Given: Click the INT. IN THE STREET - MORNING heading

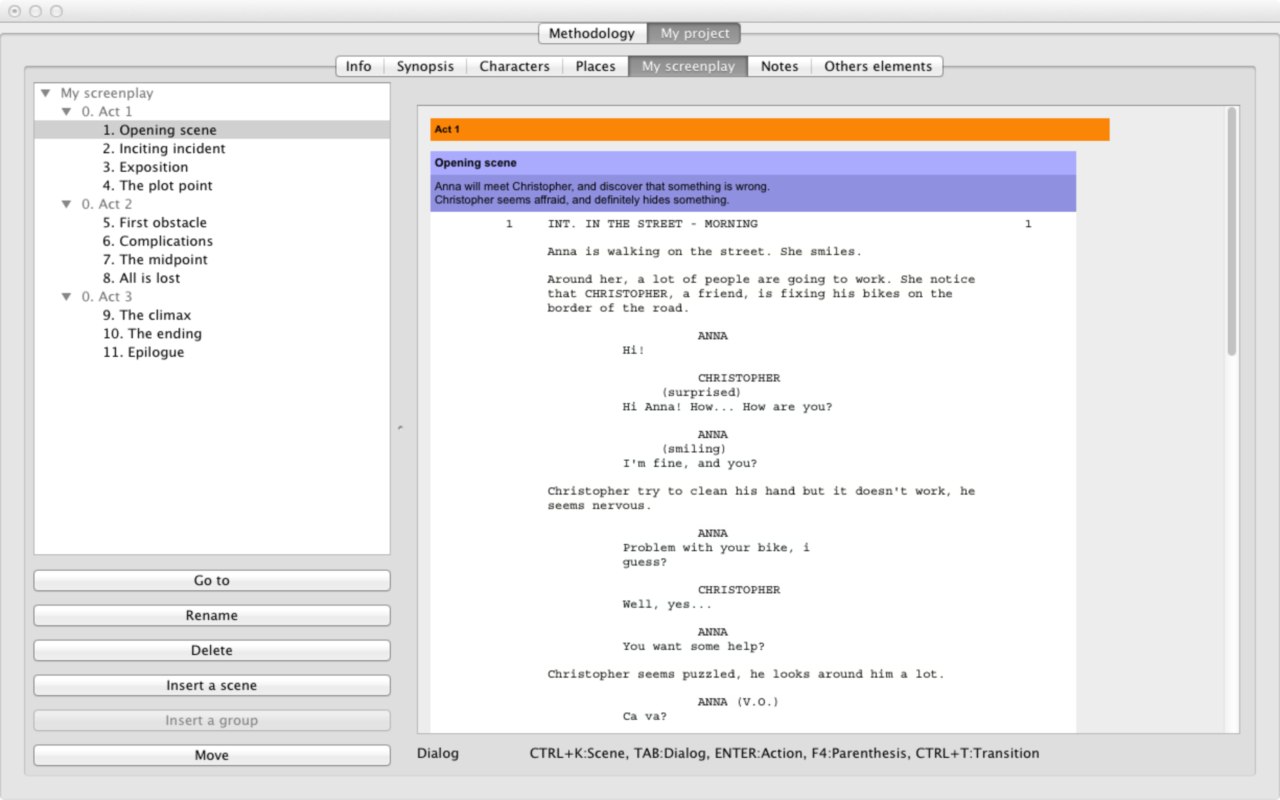Looking at the screenshot, I should [652, 224].
